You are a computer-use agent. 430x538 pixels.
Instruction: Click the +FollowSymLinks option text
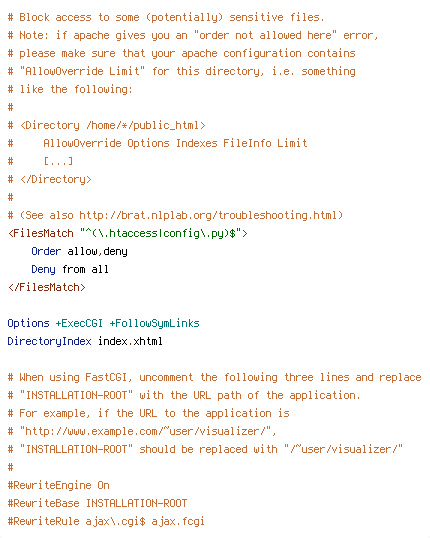[154, 323]
